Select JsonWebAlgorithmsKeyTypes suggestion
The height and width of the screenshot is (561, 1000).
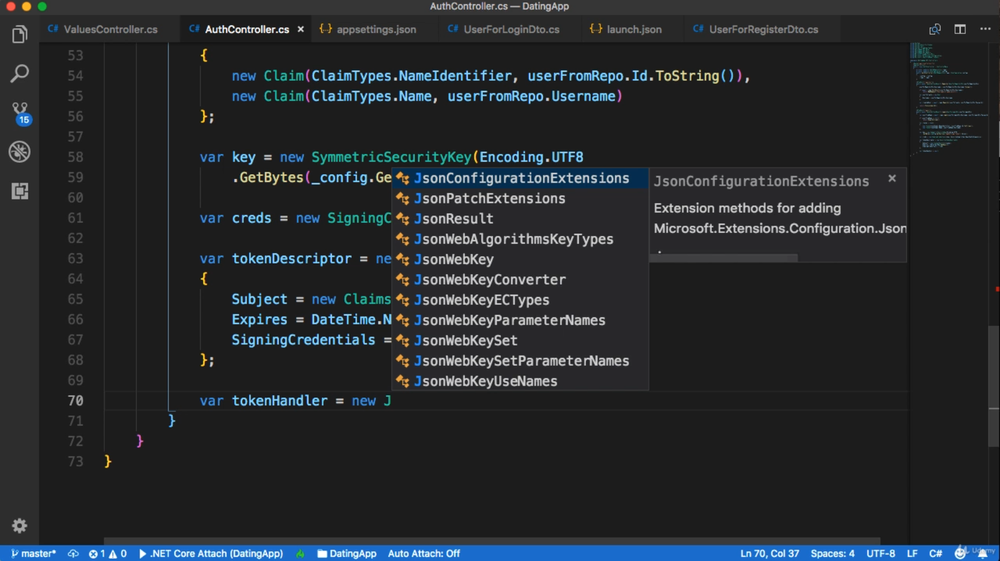(520, 239)
